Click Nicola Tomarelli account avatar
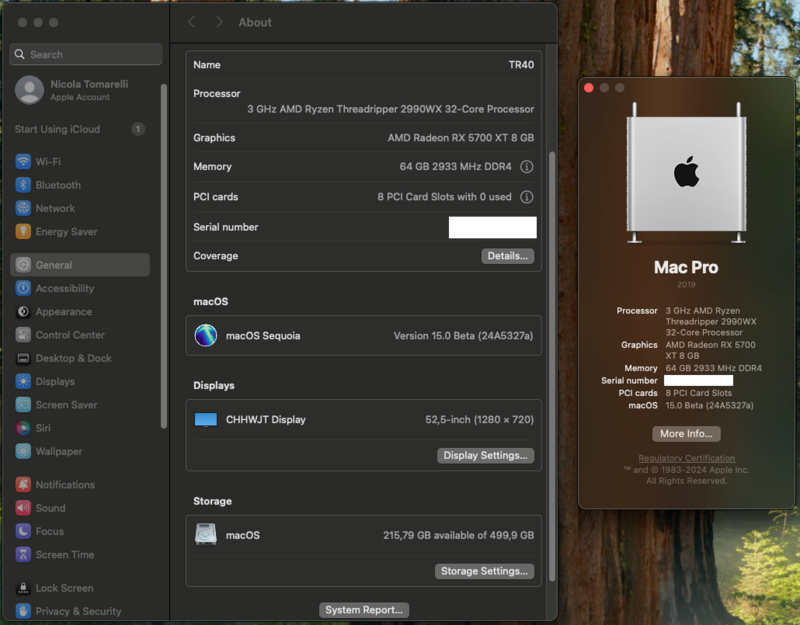800x625 pixels. tap(29, 90)
